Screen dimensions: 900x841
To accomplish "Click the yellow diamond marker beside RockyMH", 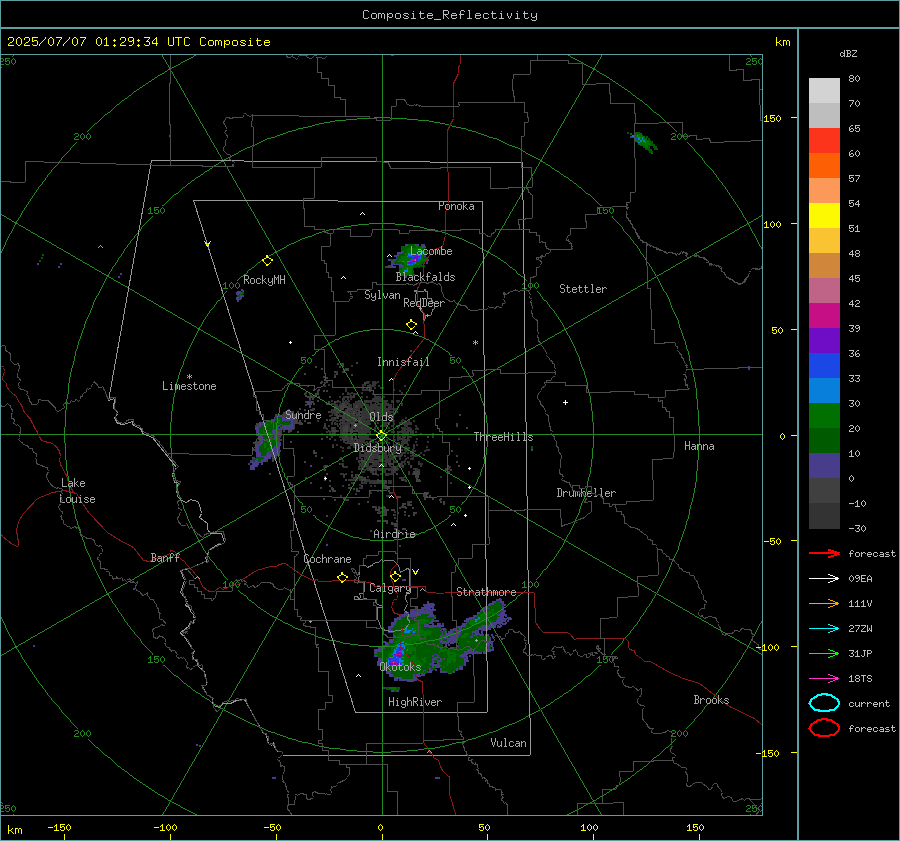I will click(x=267, y=261).
